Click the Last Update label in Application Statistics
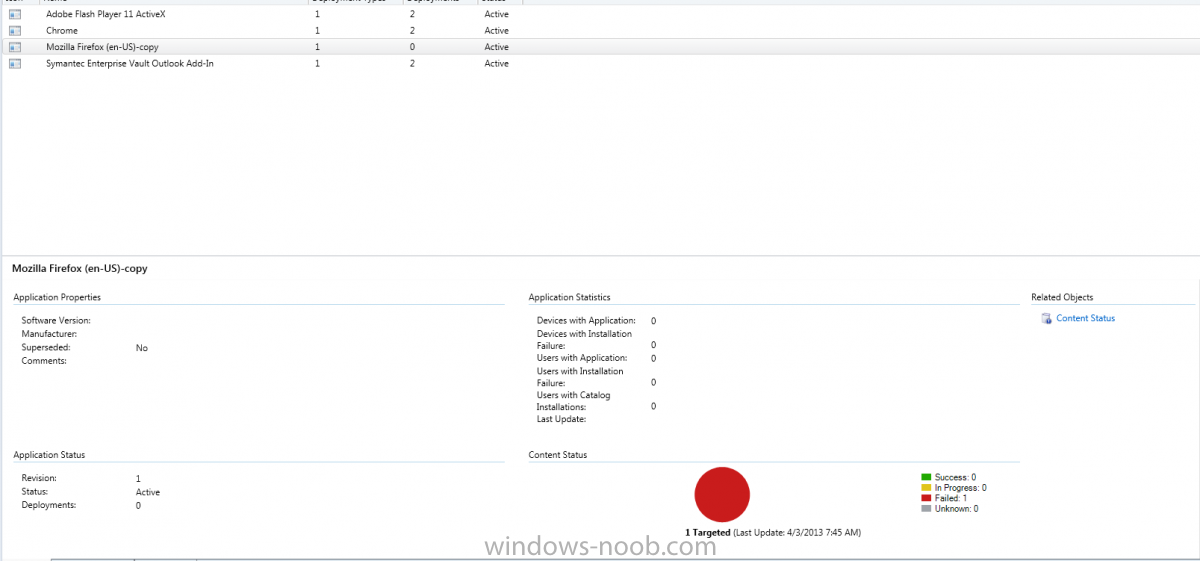 click(562, 419)
